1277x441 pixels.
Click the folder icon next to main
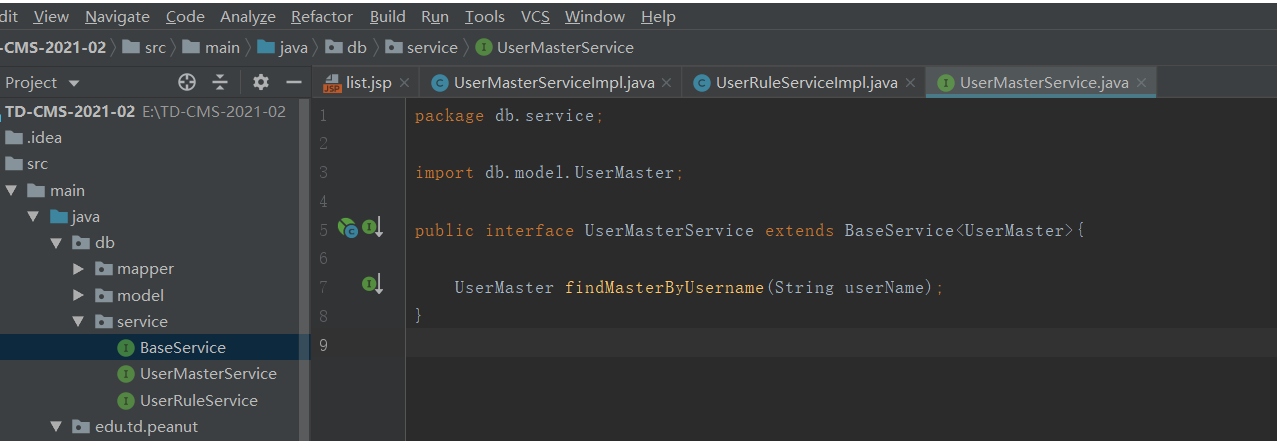[37, 190]
